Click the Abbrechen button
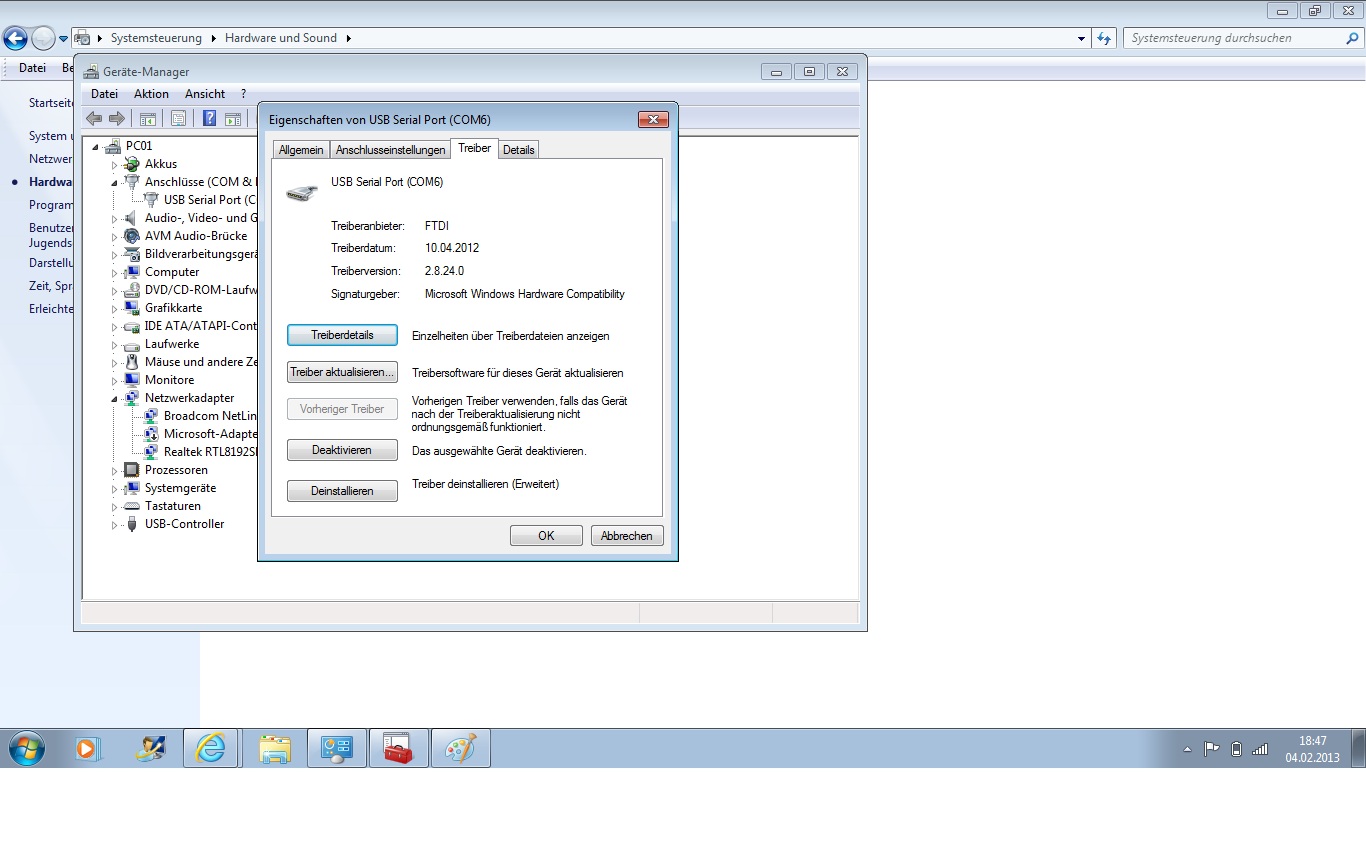 click(627, 536)
